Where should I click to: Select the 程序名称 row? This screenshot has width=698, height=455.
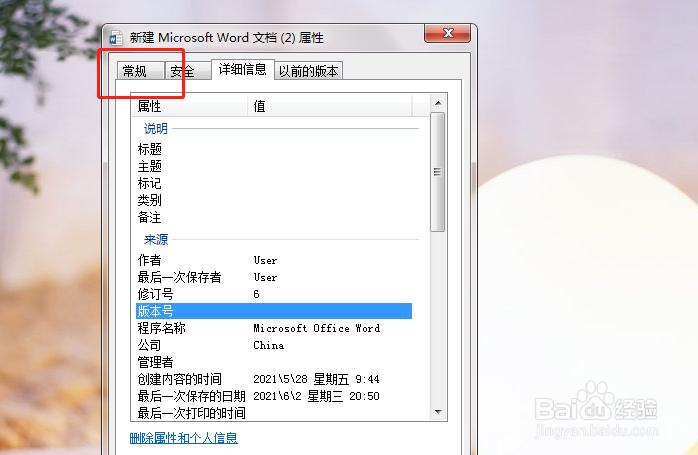[274, 328]
